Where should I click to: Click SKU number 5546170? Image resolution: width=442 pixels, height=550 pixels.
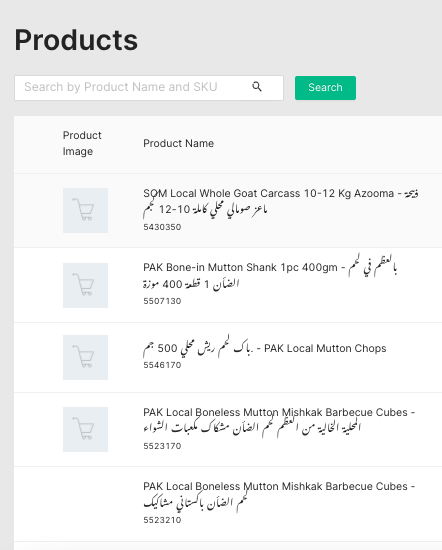(x=162, y=365)
